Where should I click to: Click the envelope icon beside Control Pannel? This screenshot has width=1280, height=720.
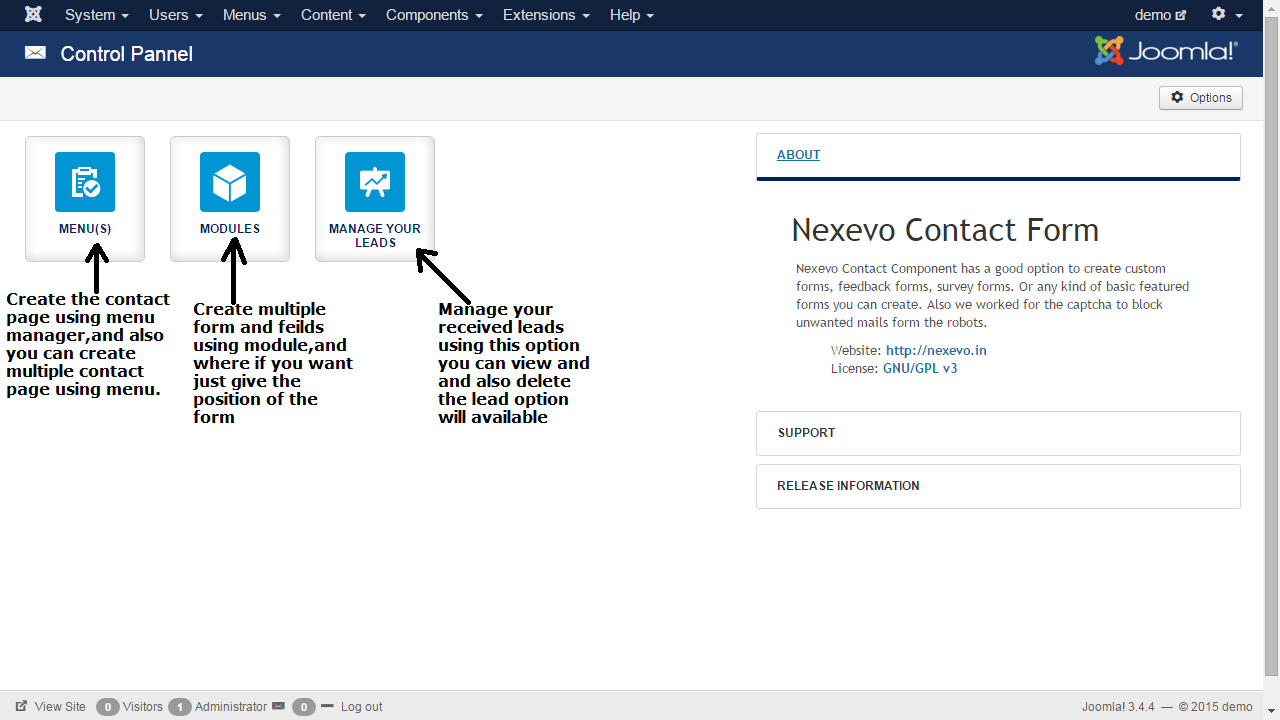(35, 53)
